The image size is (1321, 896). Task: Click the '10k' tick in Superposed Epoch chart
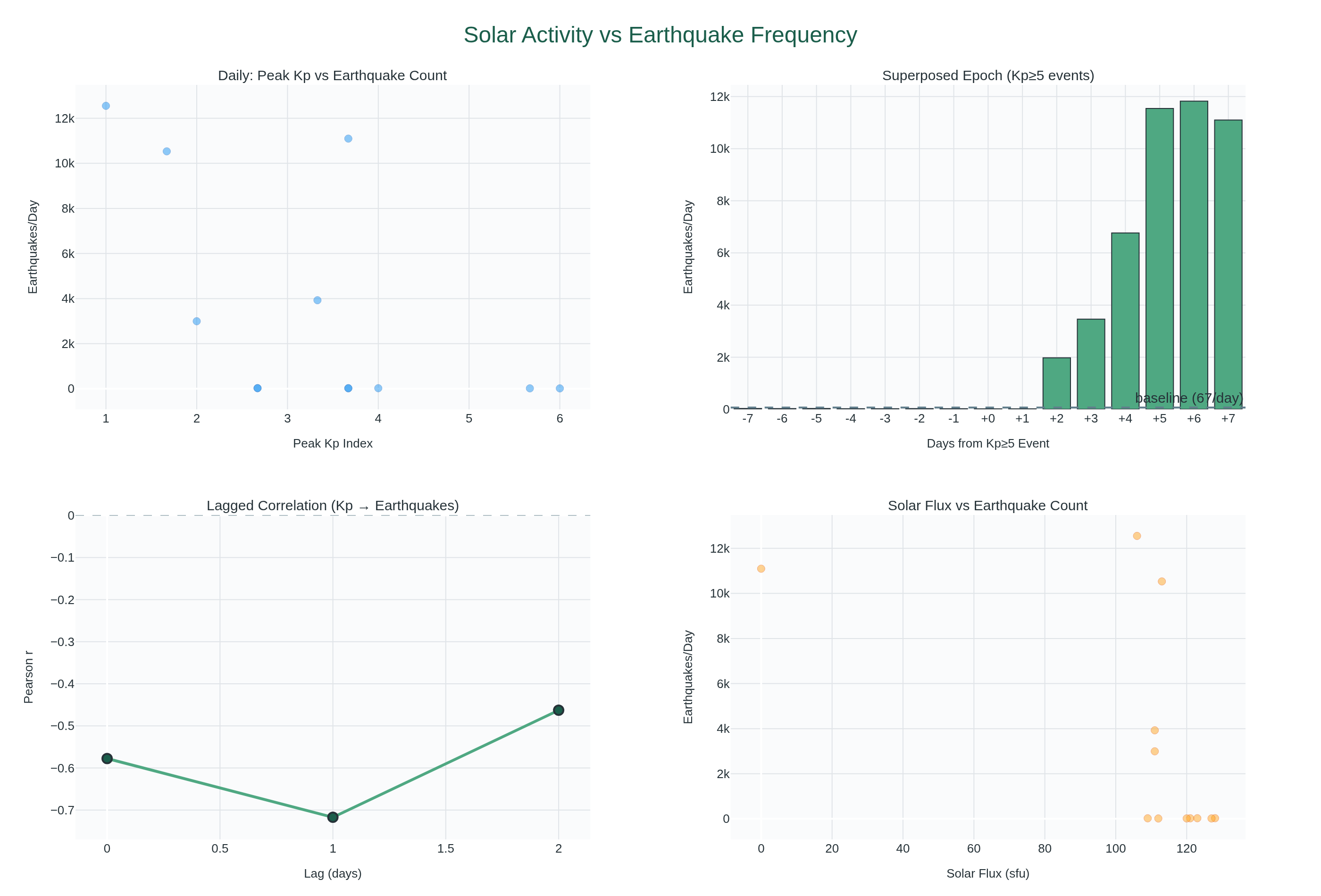[719, 149]
